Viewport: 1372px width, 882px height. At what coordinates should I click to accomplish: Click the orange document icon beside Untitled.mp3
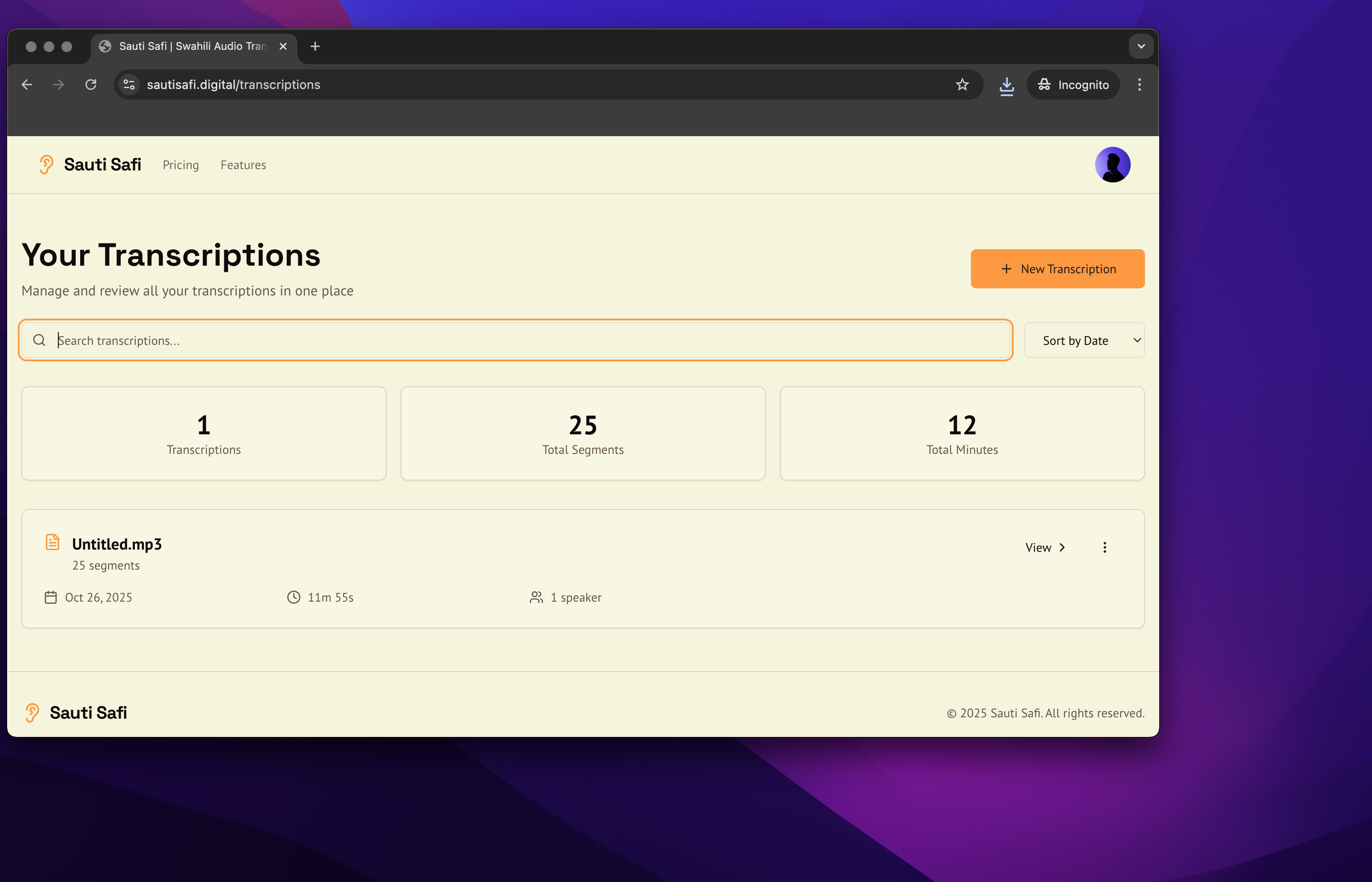tap(52, 542)
